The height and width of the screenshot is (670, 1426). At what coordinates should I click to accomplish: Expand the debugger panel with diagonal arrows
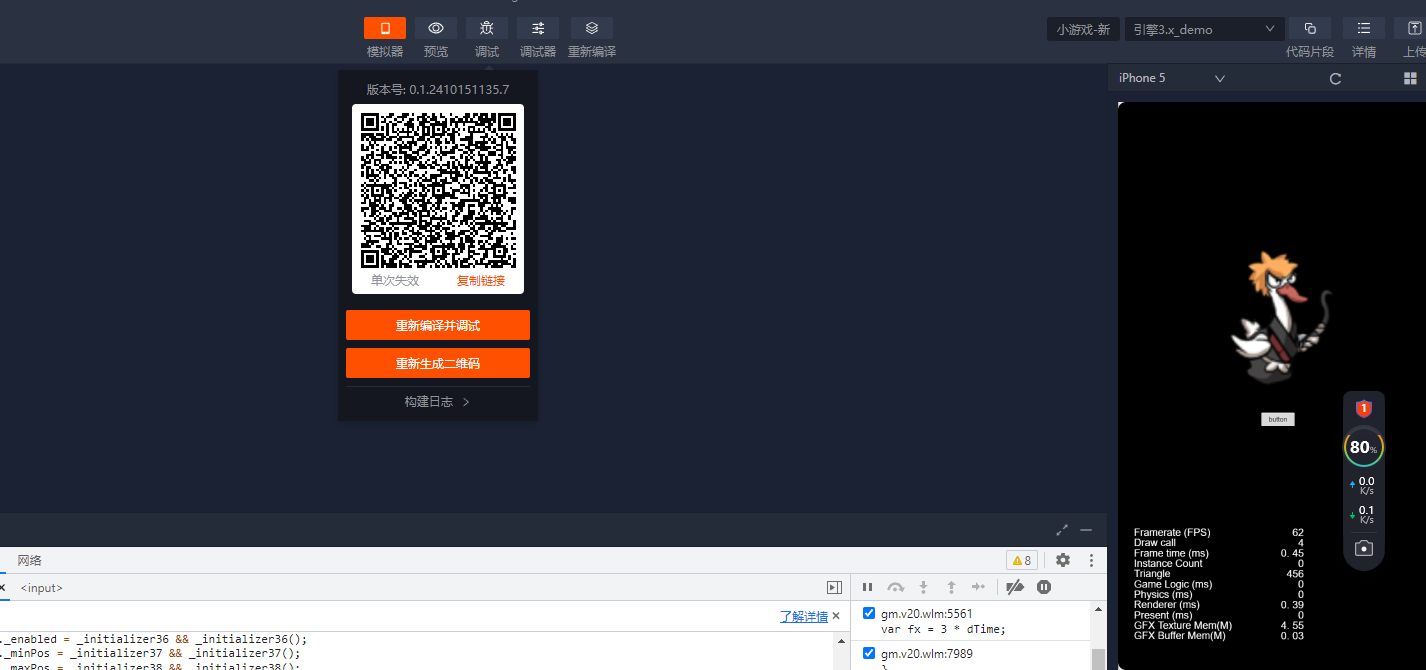1062,530
